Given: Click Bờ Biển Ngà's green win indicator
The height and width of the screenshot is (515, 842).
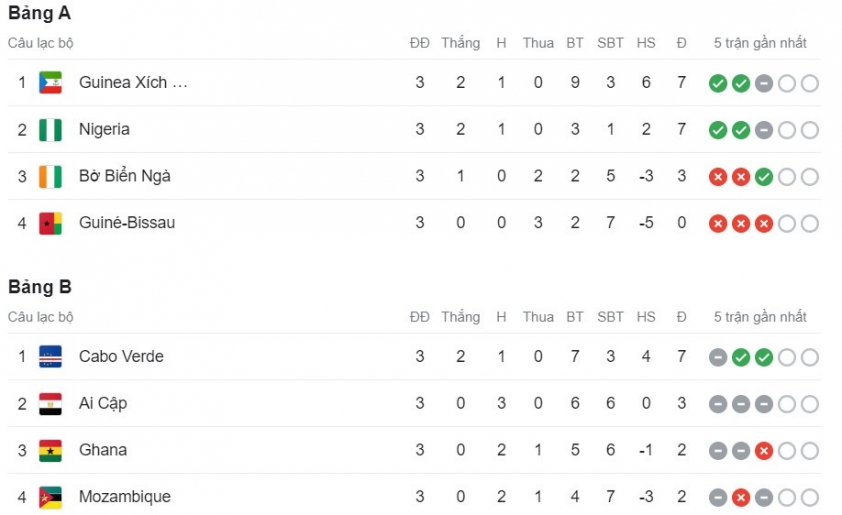Looking at the screenshot, I should pos(764,177).
